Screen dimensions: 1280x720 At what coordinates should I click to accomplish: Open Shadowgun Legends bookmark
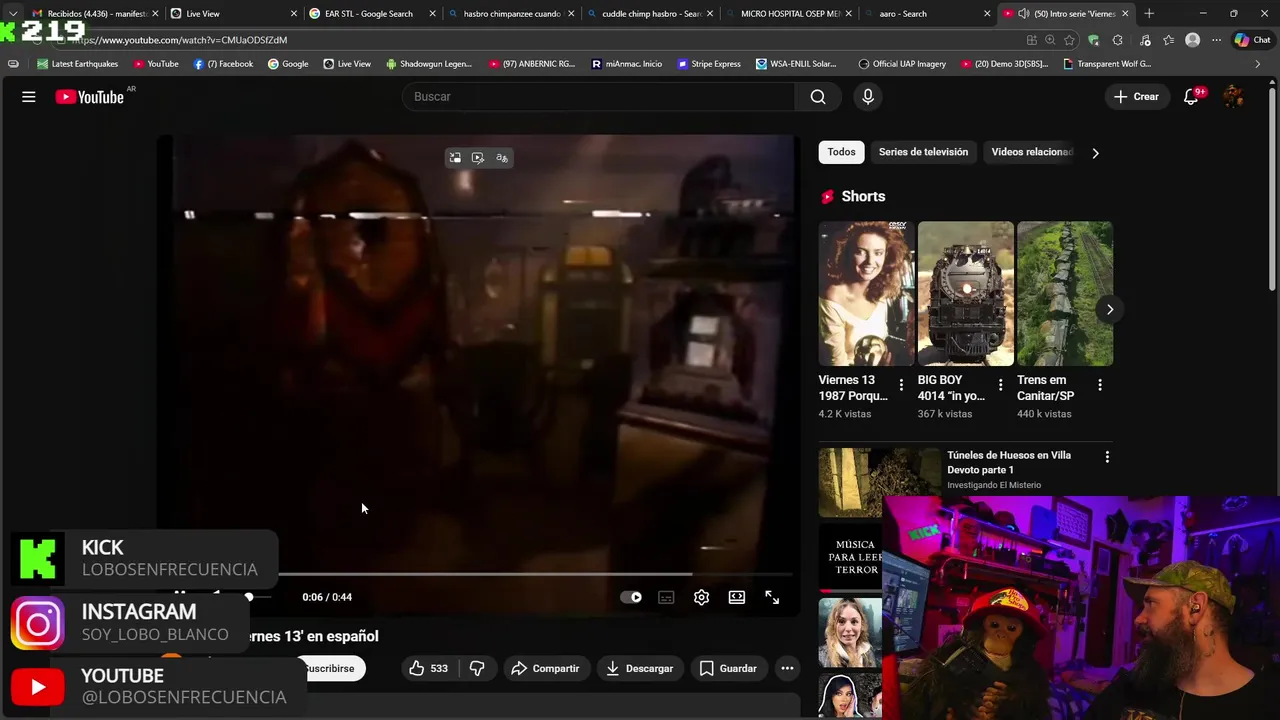click(429, 64)
